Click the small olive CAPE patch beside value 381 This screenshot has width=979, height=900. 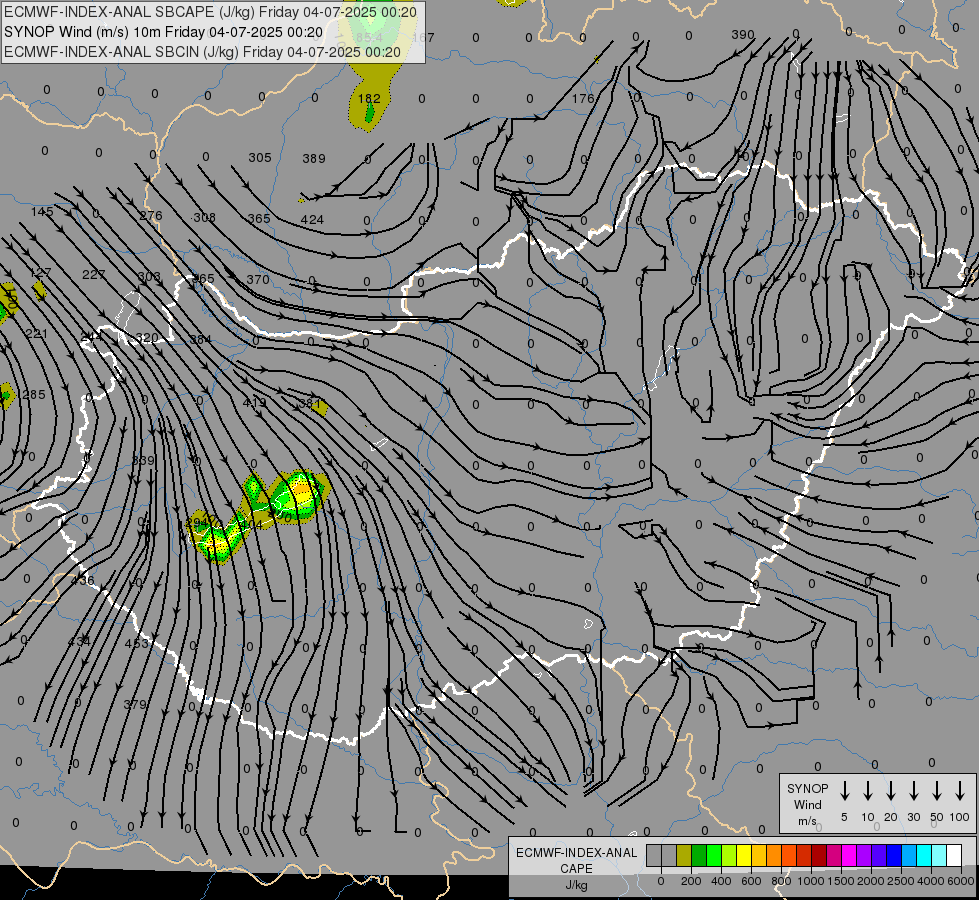pos(320,408)
